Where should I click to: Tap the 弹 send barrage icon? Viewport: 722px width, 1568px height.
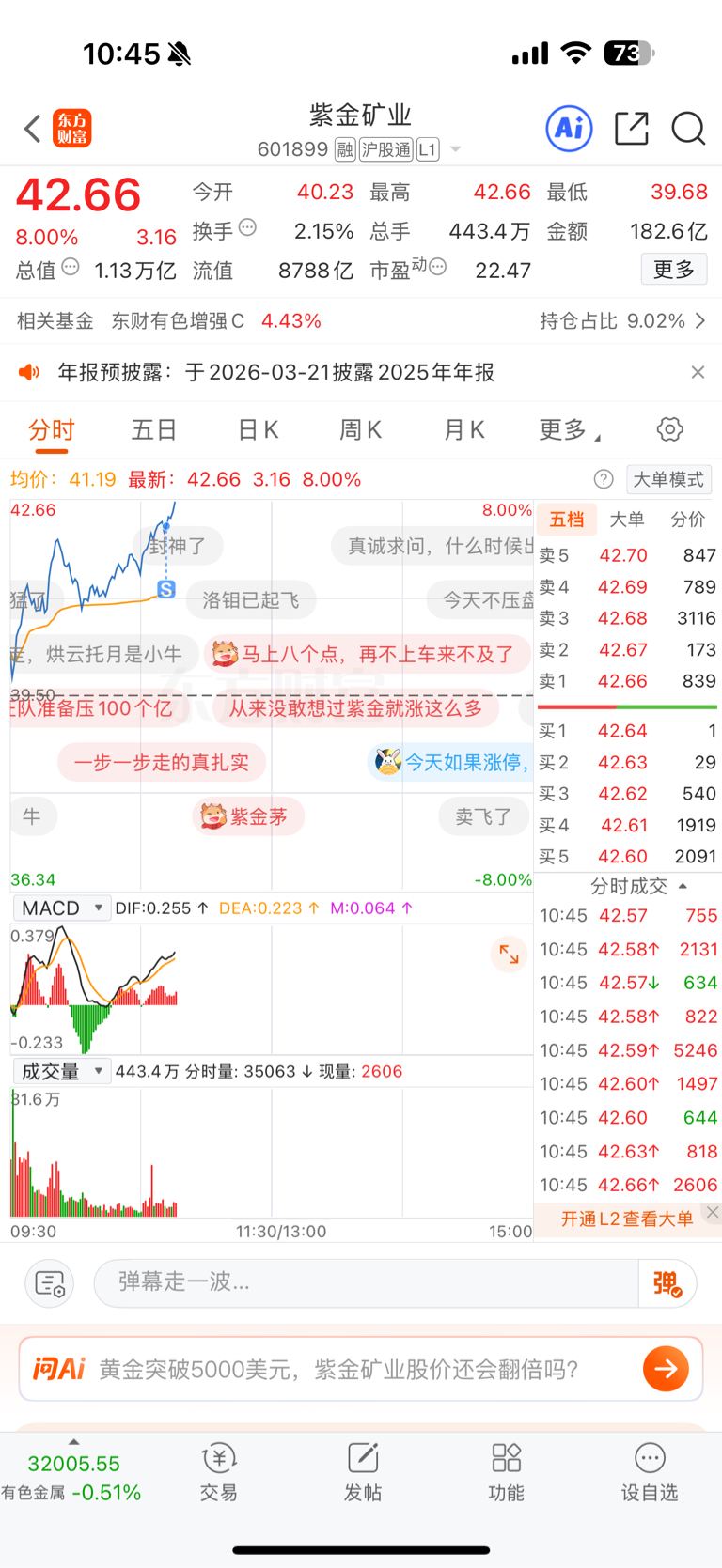tap(667, 1283)
